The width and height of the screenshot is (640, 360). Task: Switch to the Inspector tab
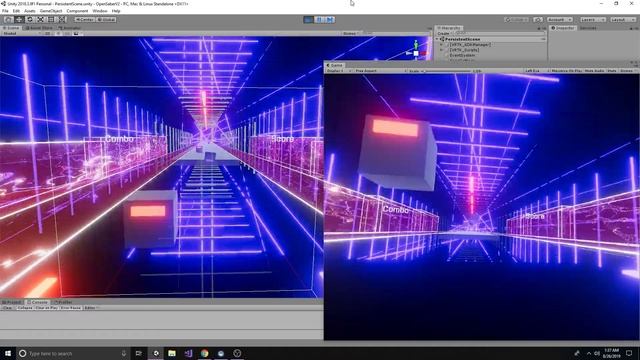pyautogui.click(x=563, y=28)
